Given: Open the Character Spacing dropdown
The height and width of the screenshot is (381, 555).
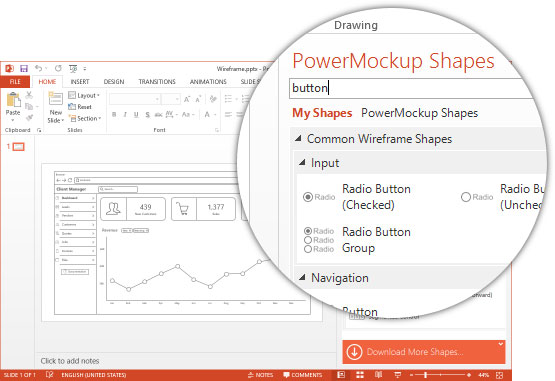Looking at the screenshot, I should coord(171,114).
